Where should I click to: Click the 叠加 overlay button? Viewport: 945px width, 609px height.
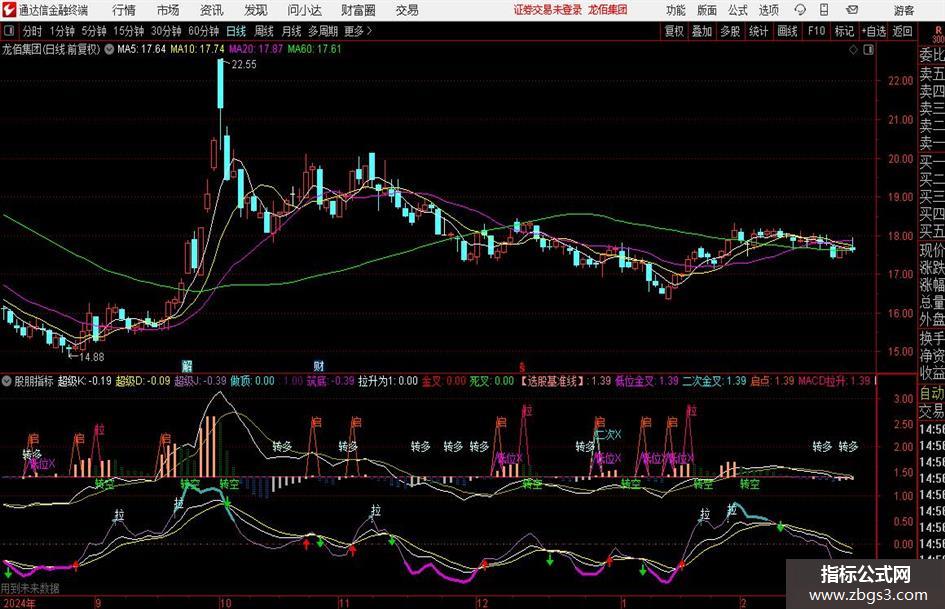click(702, 31)
